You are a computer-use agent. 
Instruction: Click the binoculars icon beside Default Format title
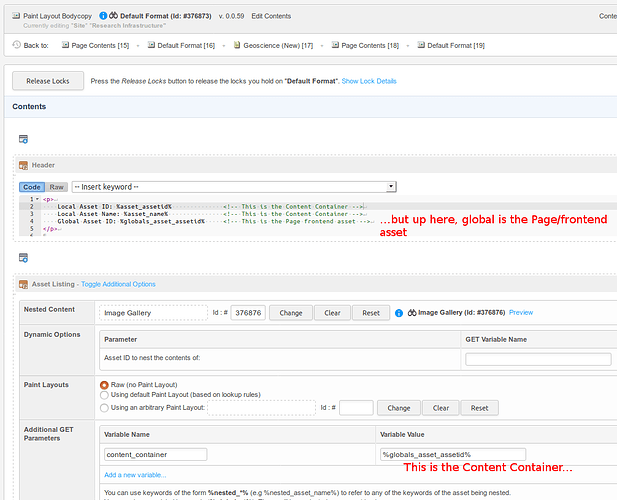(112, 16)
